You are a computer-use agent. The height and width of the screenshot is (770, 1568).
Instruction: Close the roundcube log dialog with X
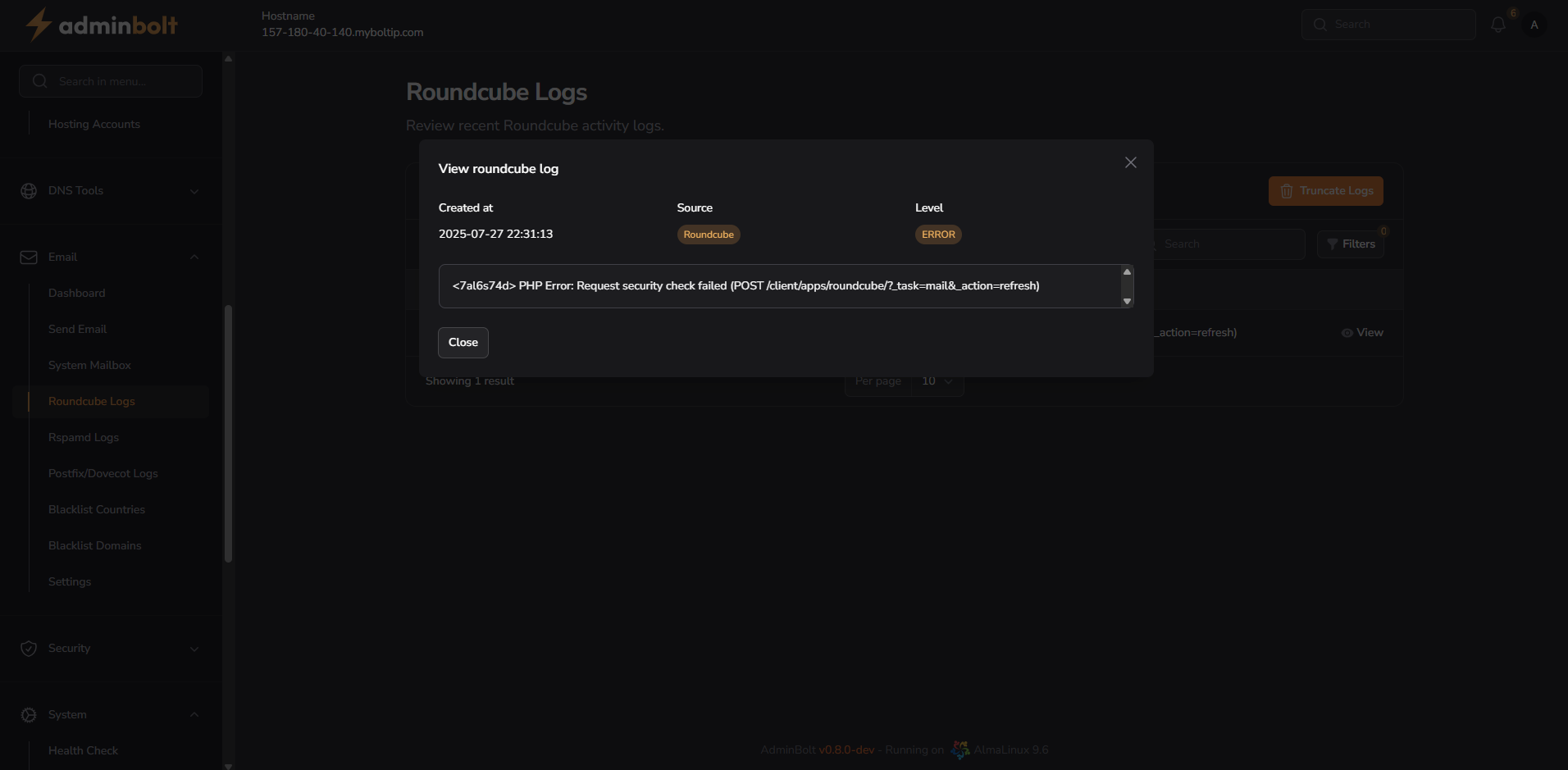(1130, 162)
